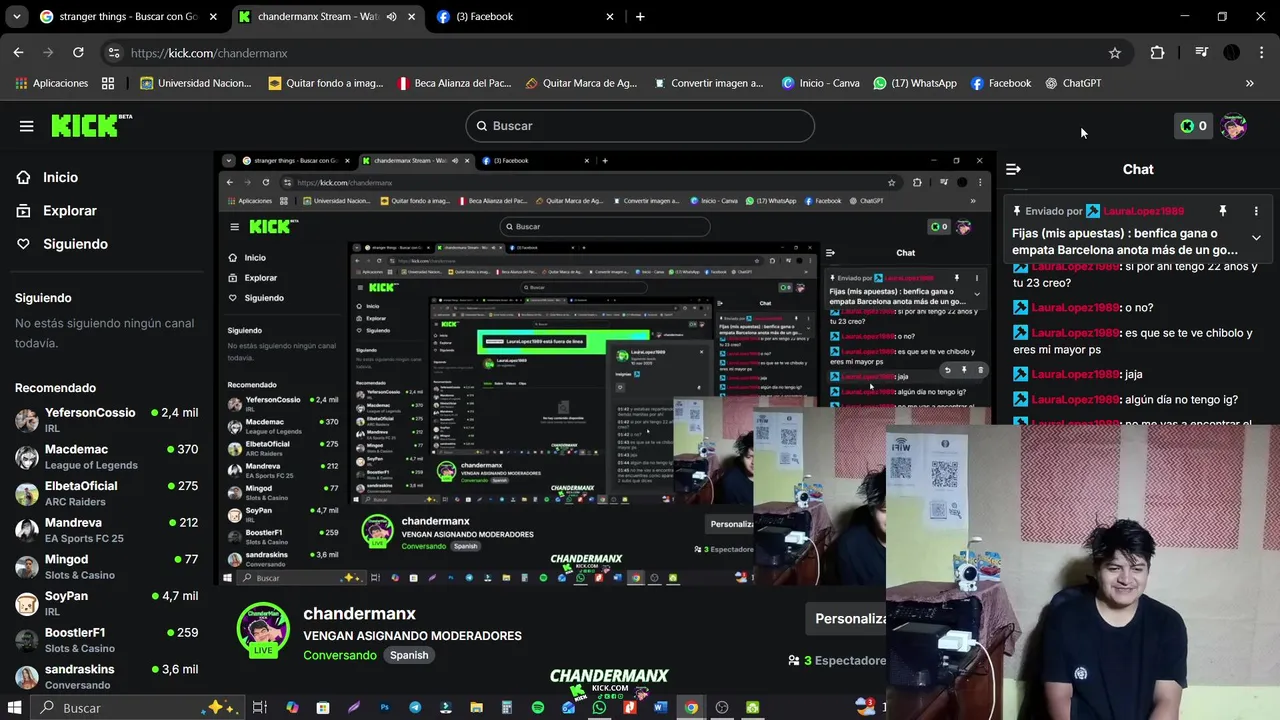
Task: Open the tab search dropdown arrow
Action: point(15,17)
